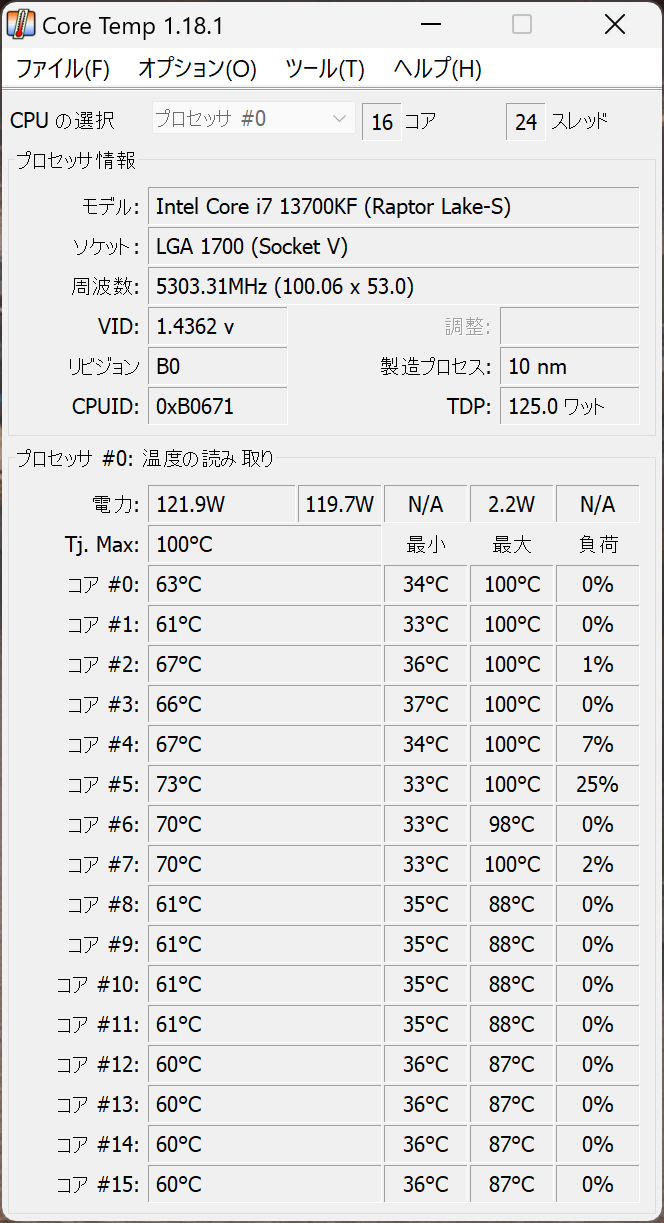Click the power reading 121.9W
This screenshot has height=1223, width=664.
click(221, 504)
